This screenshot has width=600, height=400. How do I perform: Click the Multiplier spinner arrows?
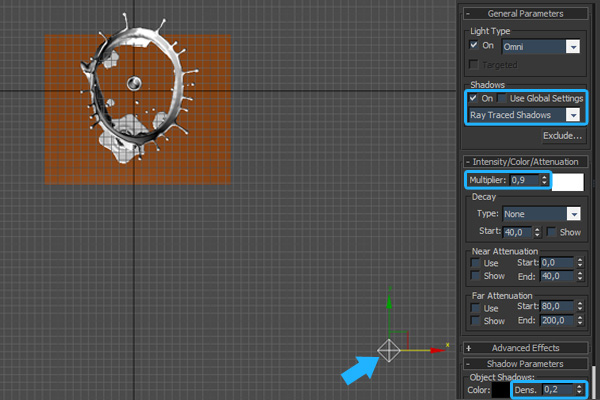click(x=544, y=180)
